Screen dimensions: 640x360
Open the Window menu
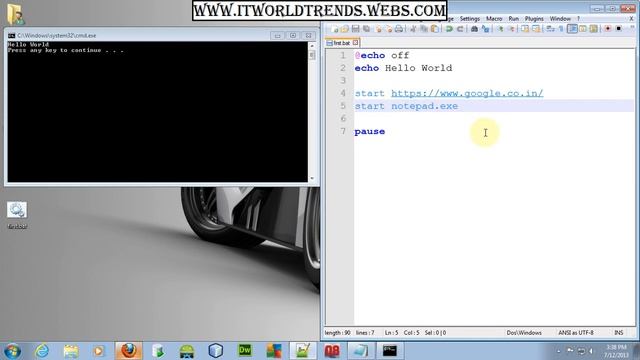pos(560,19)
